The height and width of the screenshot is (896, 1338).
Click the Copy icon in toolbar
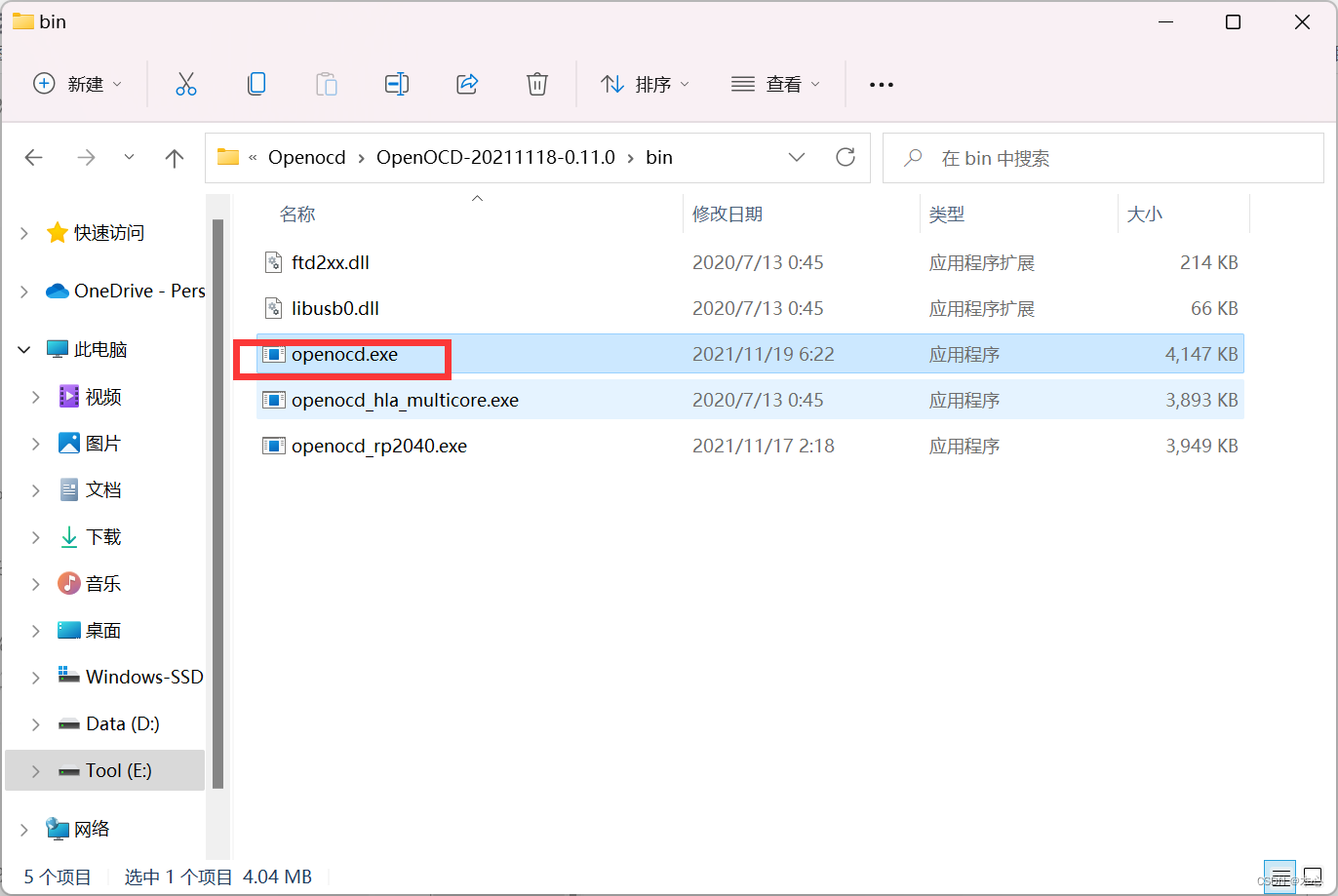coord(256,84)
